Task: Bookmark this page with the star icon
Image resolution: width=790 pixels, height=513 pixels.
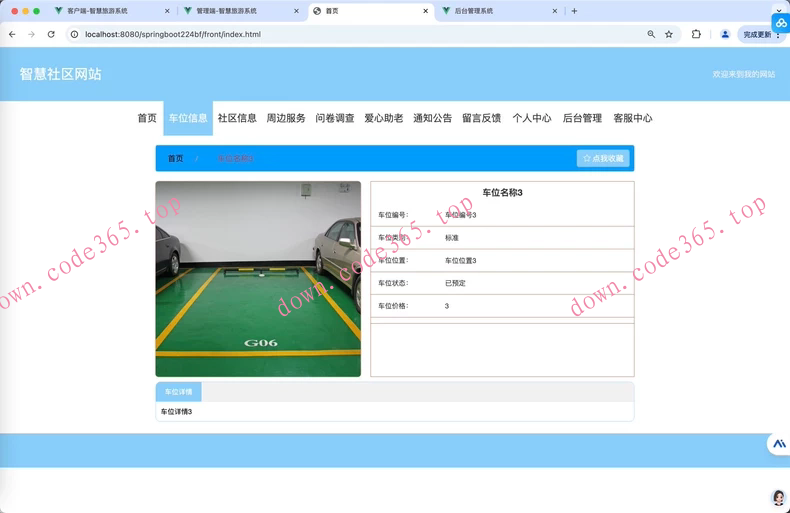Action: 669,34
